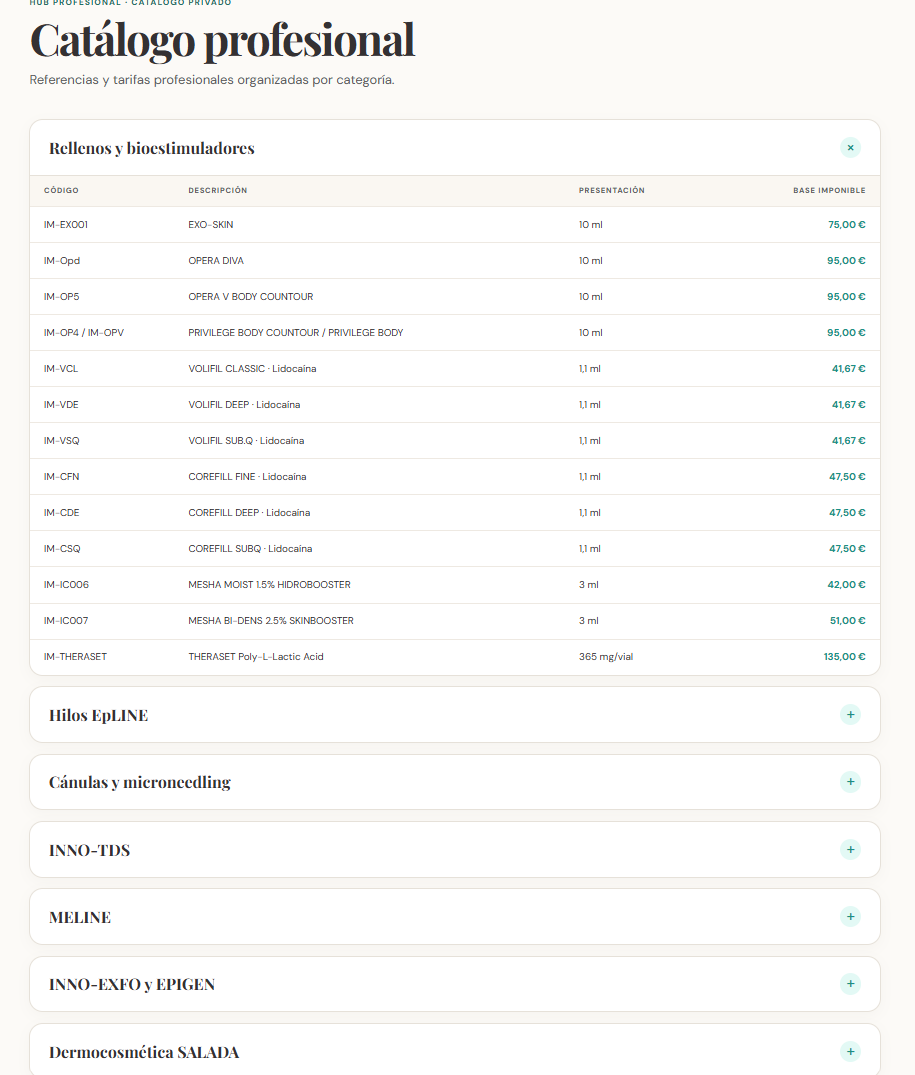The image size is (915, 1075).
Task: Select the INNO-TDS section heading
Action: click(90, 850)
